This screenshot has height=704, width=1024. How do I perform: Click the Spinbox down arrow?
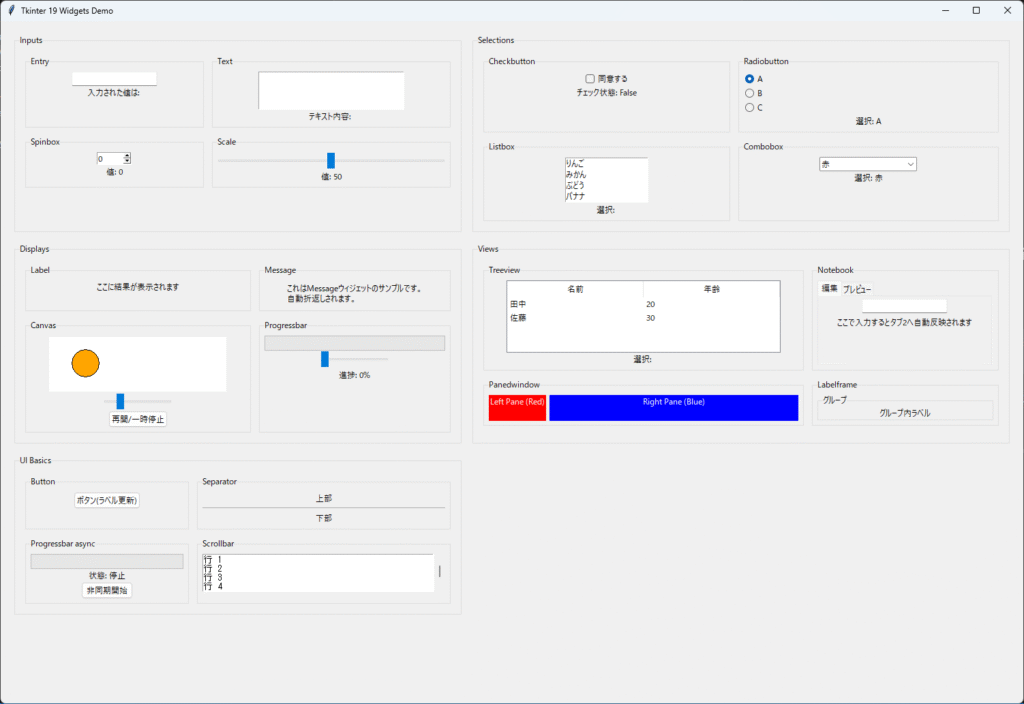(127, 161)
